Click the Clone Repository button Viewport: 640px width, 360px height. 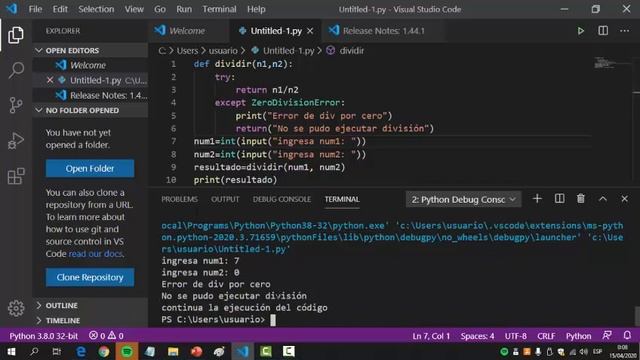90,277
